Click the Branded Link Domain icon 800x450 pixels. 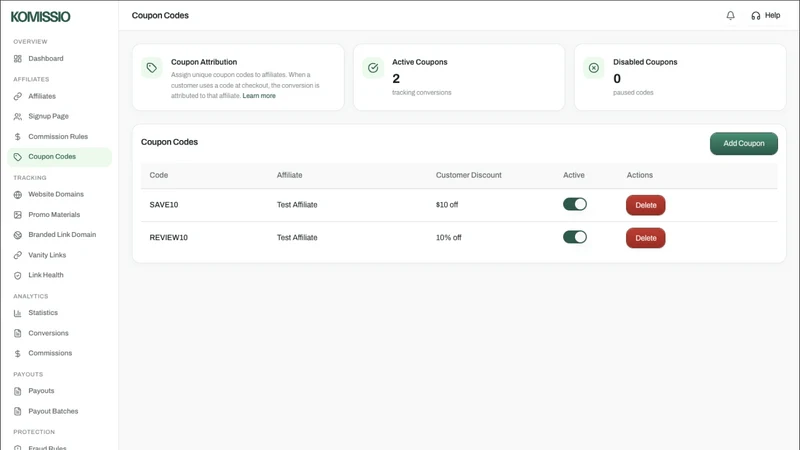coord(18,235)
